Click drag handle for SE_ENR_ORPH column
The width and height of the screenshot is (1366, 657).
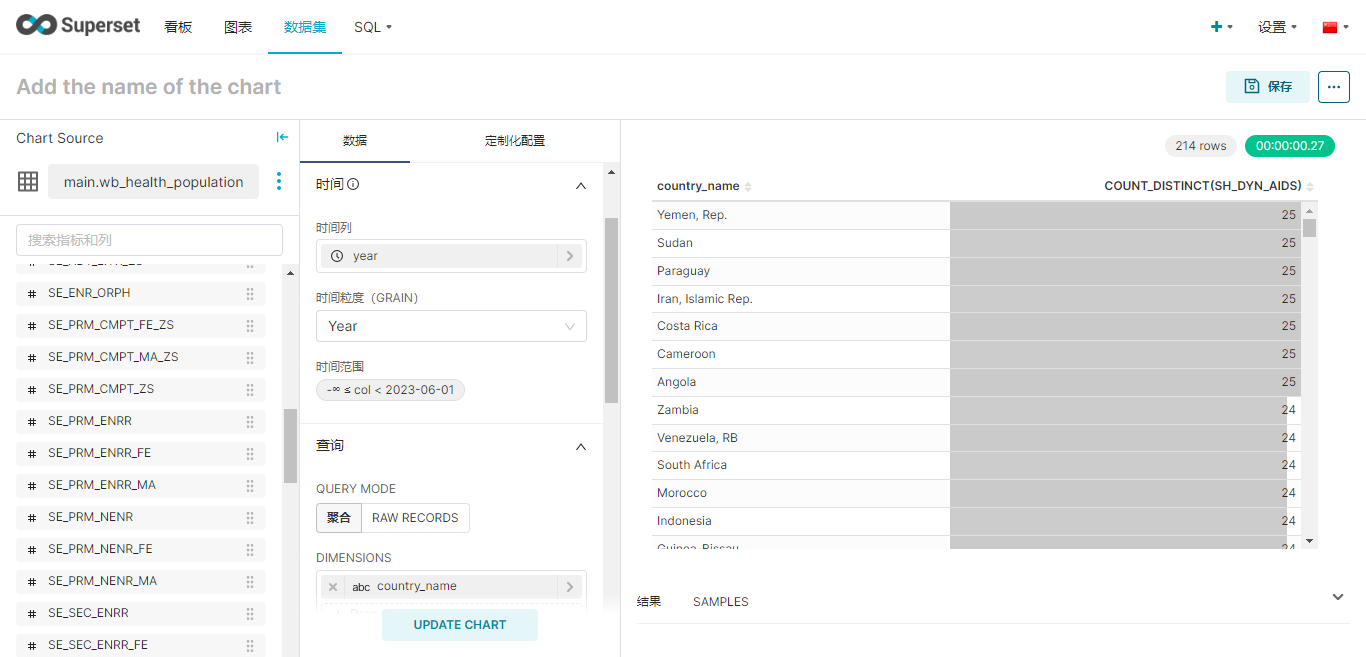click(x=250, y=293)
